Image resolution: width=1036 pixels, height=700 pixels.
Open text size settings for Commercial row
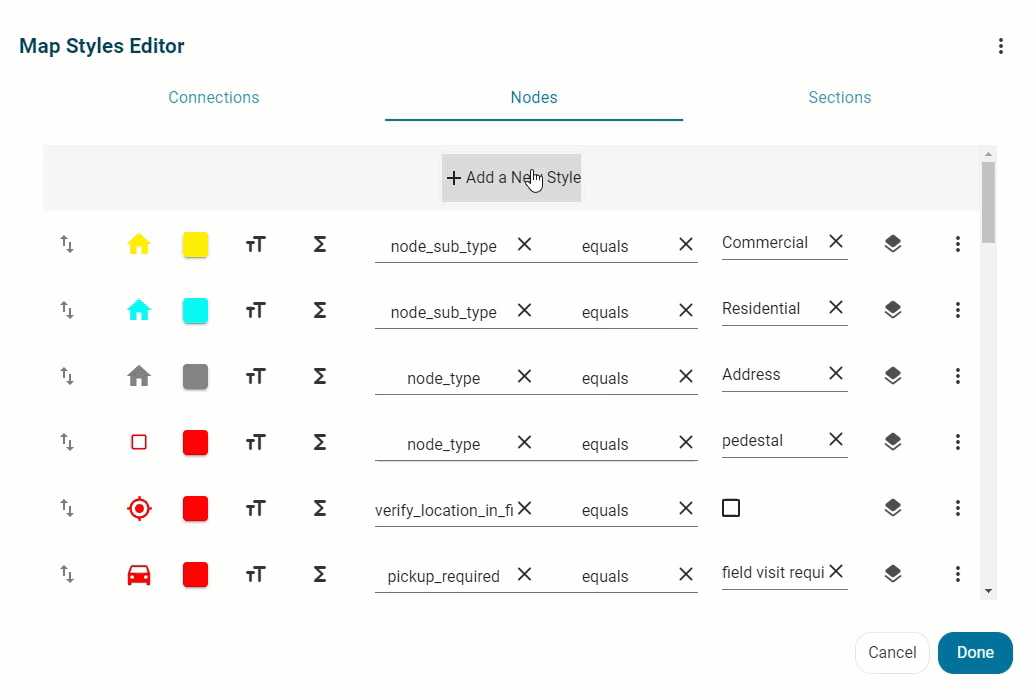click(x=255, y=244)
